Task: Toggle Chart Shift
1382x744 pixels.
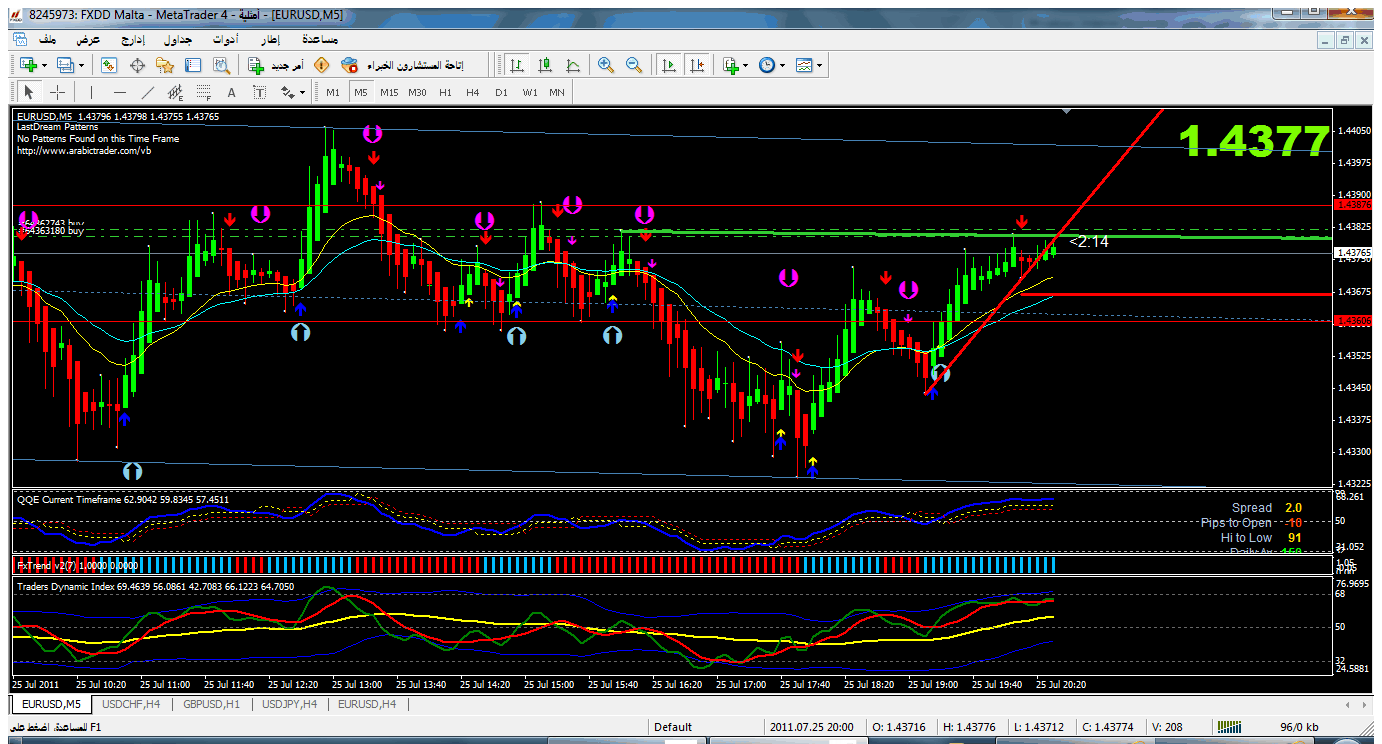Action: [x=697, y=65]
